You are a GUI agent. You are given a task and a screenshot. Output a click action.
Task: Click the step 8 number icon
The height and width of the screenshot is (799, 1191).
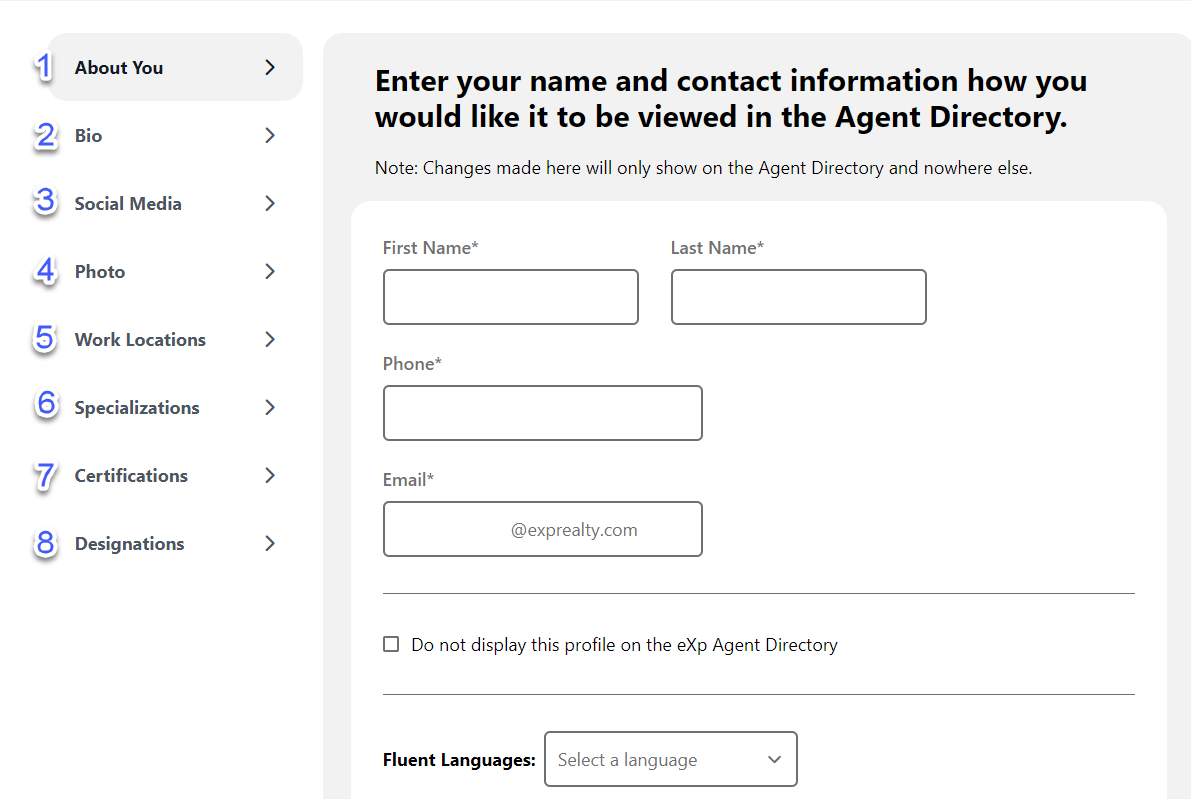[46, 543]
